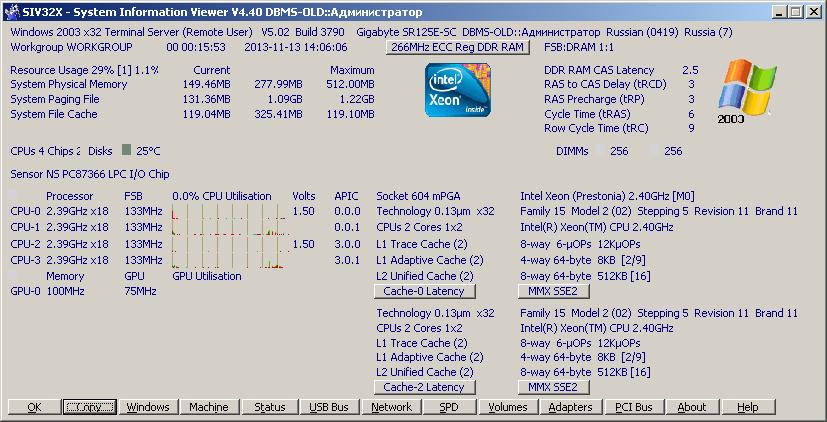Click the OK button
The height and width of the screenshot is (422, 827).
point(34,407)
